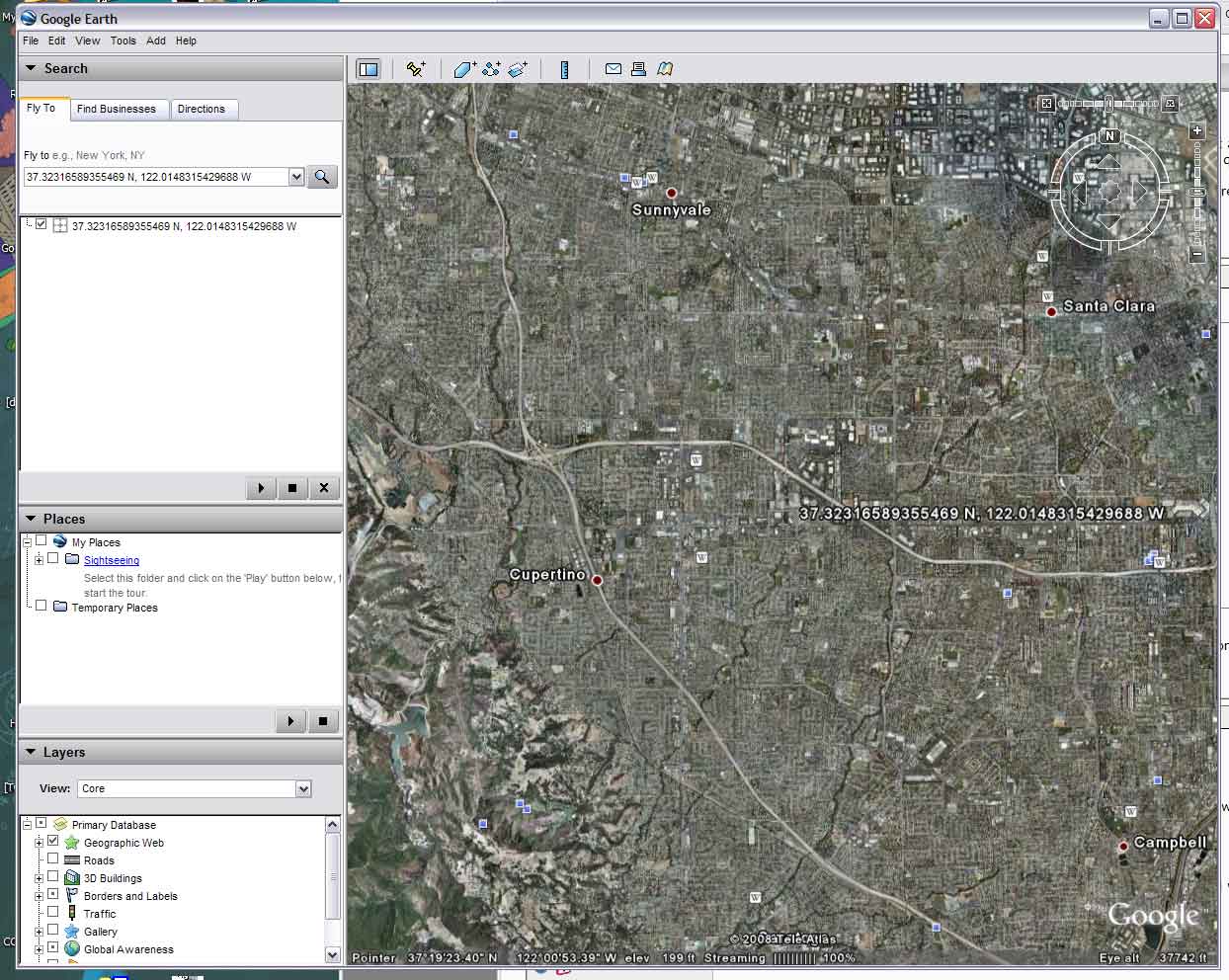Check the Traffic layer checkbox

coord(53,913)
